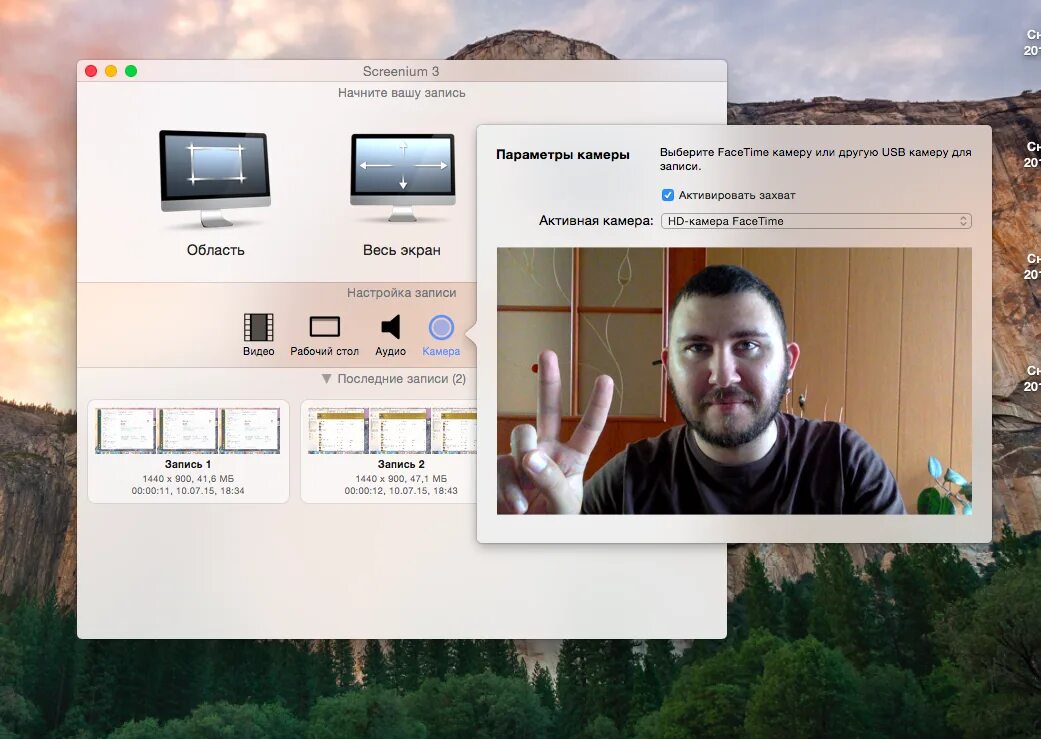Click the Параметры камеры heading

coord(563,155)
